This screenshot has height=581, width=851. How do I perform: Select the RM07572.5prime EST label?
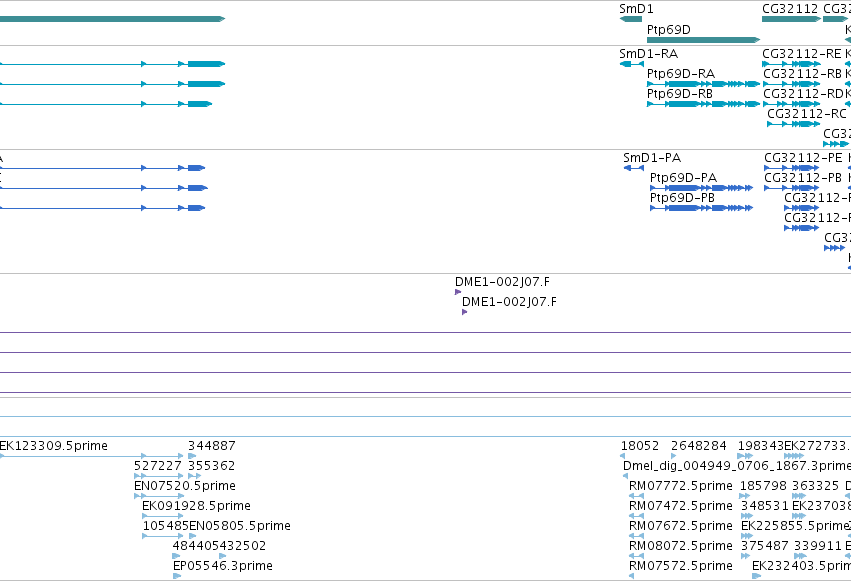point(681,566)
